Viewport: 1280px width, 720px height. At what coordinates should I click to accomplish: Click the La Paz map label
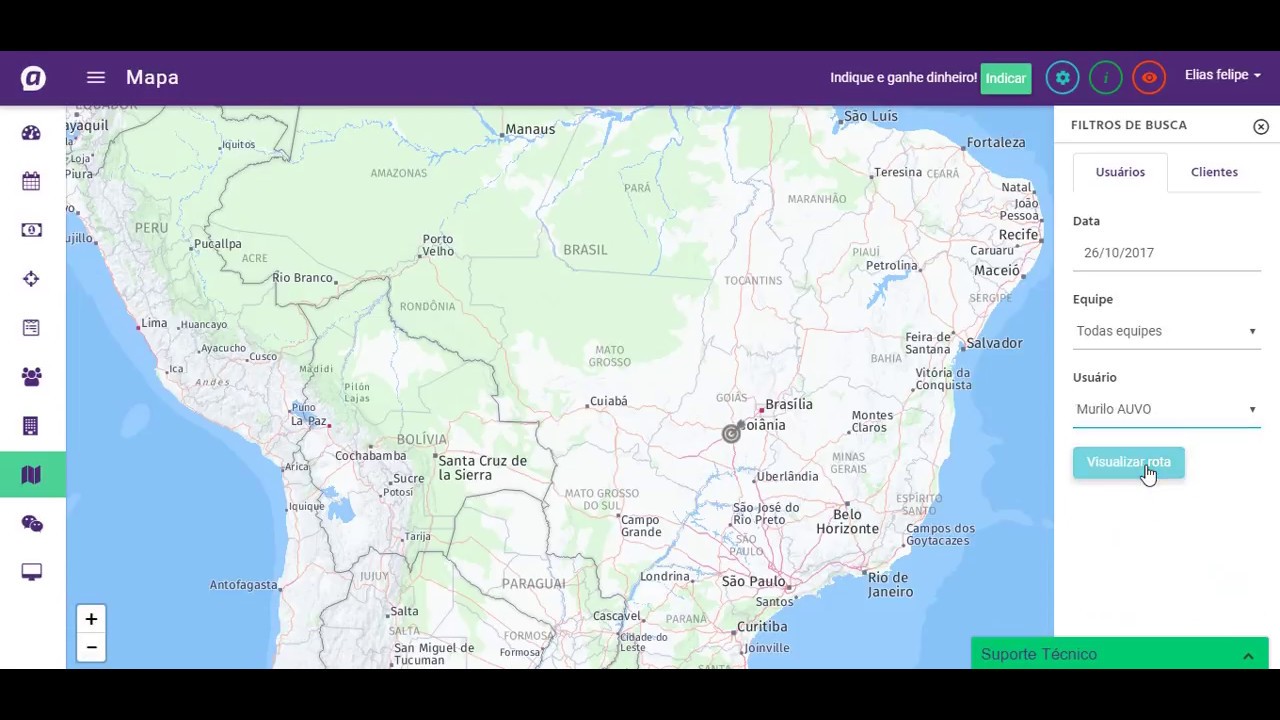pyautogui.click(x=309, y=421)
